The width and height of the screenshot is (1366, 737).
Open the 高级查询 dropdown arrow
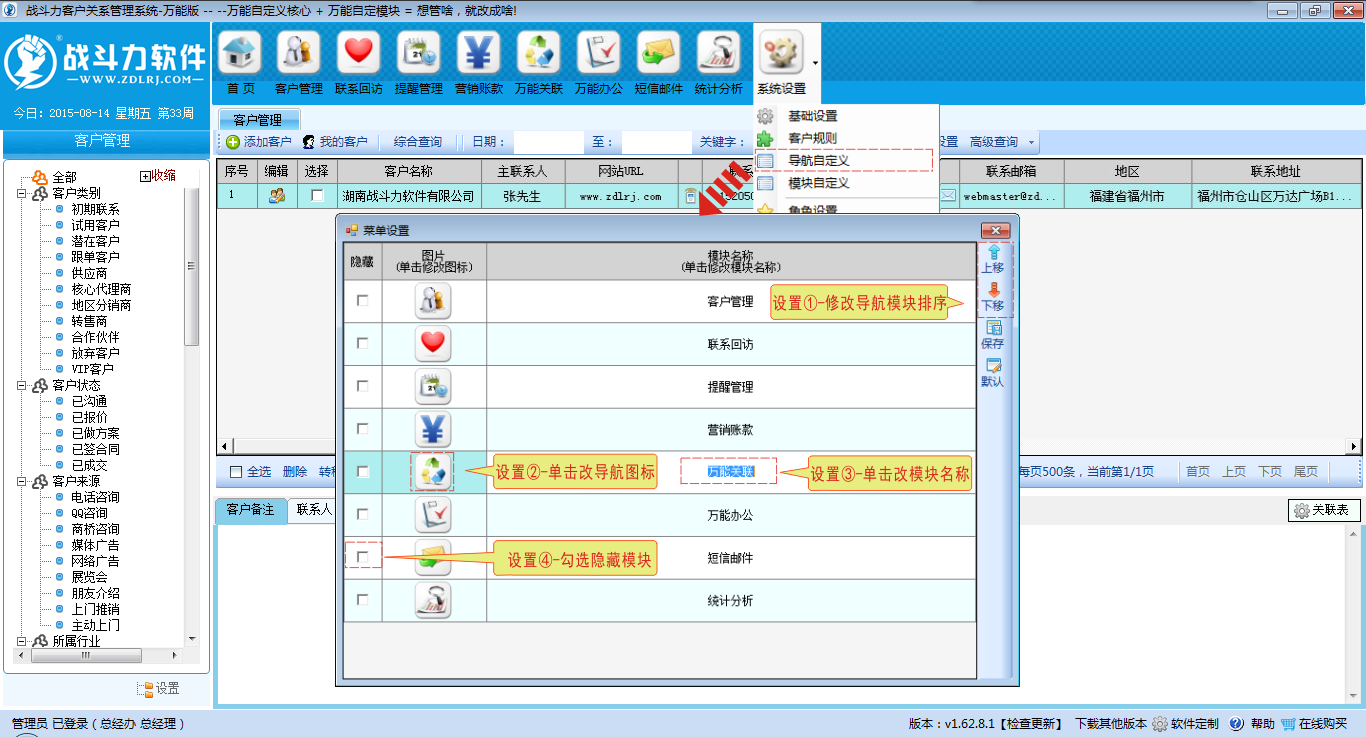point(1032,143)
